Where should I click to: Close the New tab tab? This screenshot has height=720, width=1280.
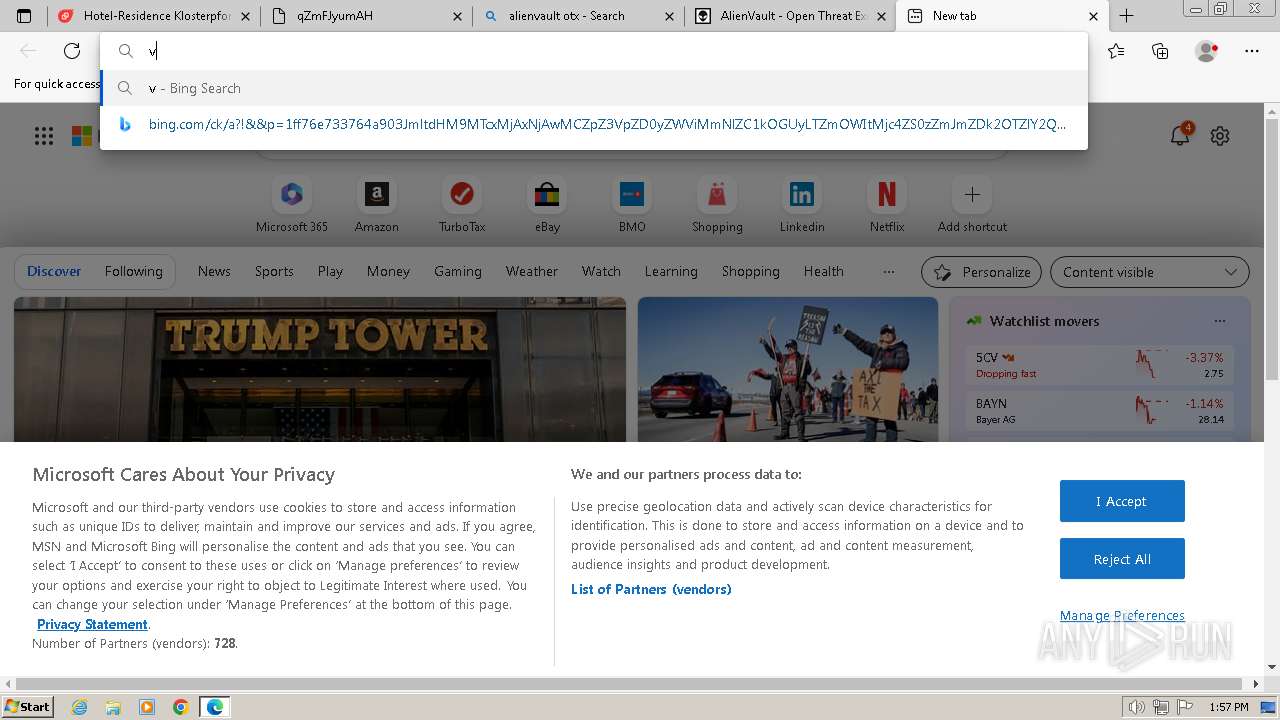pyautogui.click(x=1093, y=16)
